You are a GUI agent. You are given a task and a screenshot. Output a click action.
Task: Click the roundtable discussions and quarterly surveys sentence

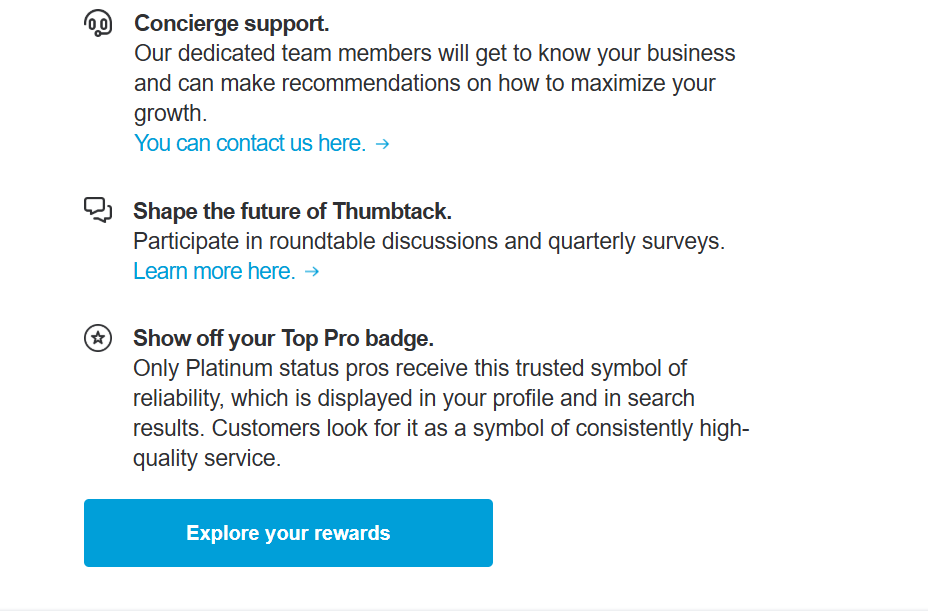coord(429,241)
